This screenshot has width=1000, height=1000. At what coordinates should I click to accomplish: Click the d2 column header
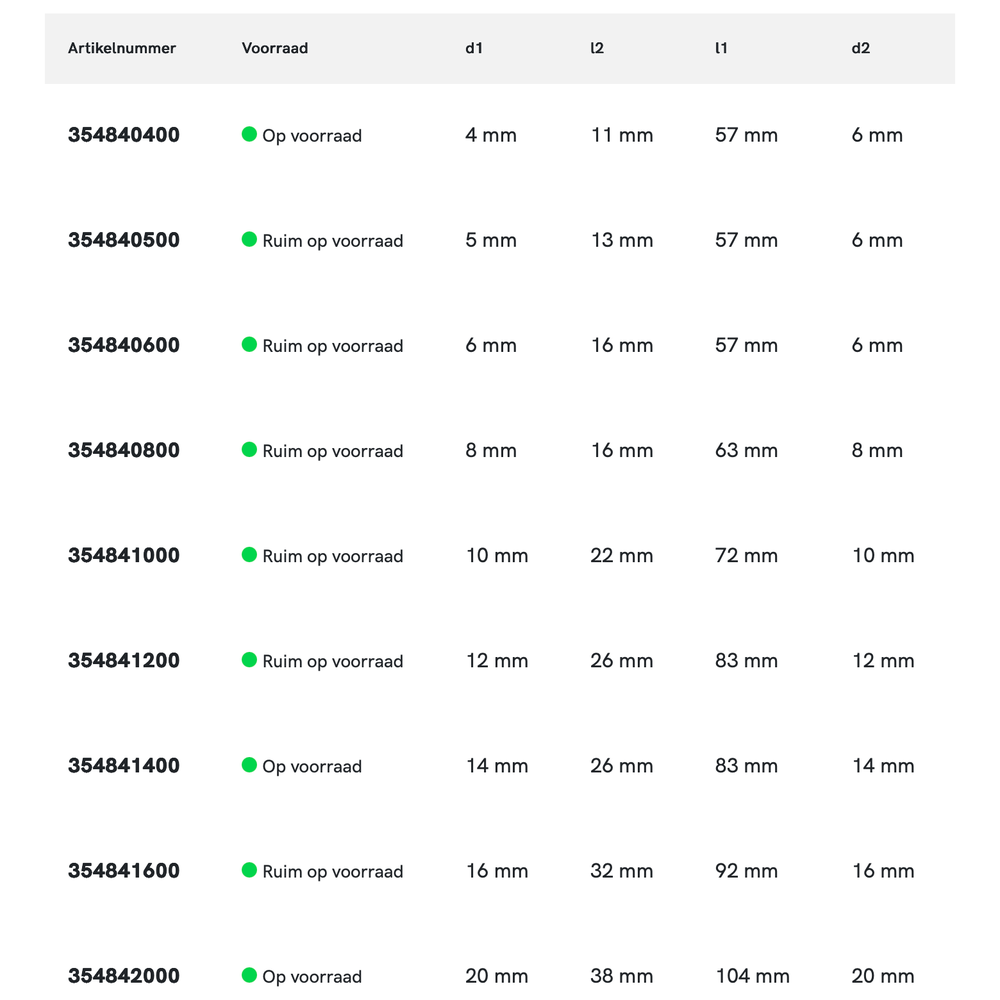pos(860,48)
